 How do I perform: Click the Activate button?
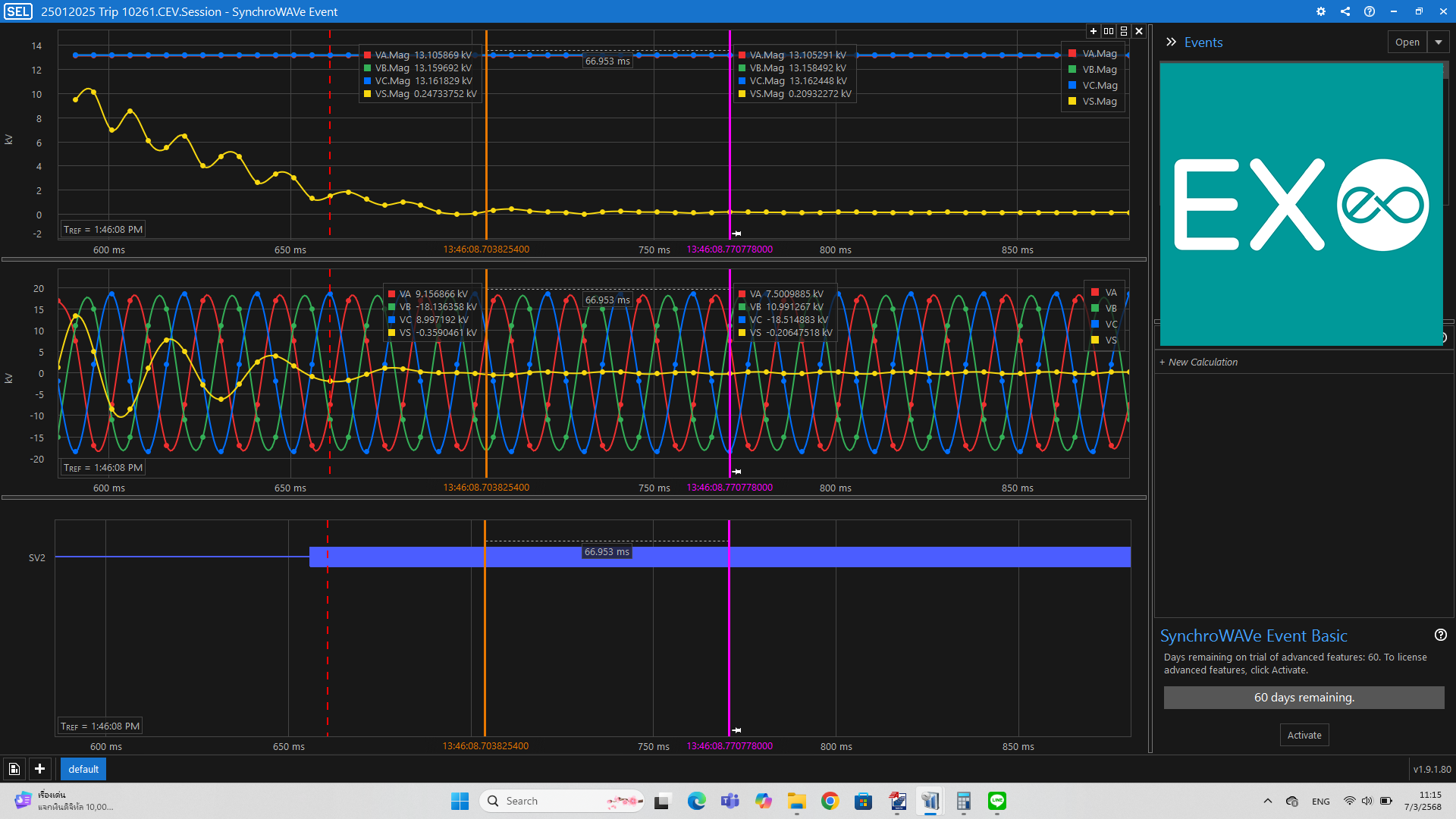(1304, 735)
